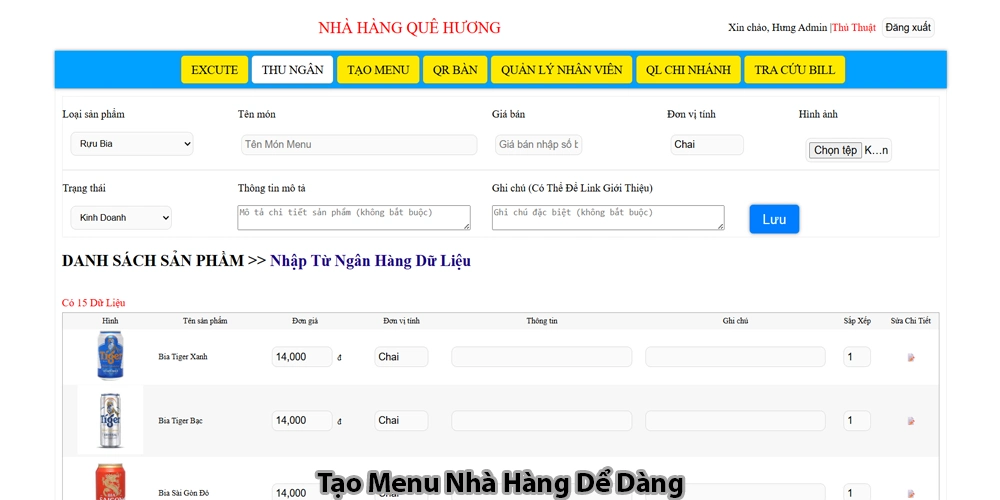Select the QUẢN LÝ NHÂN VIÊN tab
Screen dimensions: 1000x500
tap(561, 70)
